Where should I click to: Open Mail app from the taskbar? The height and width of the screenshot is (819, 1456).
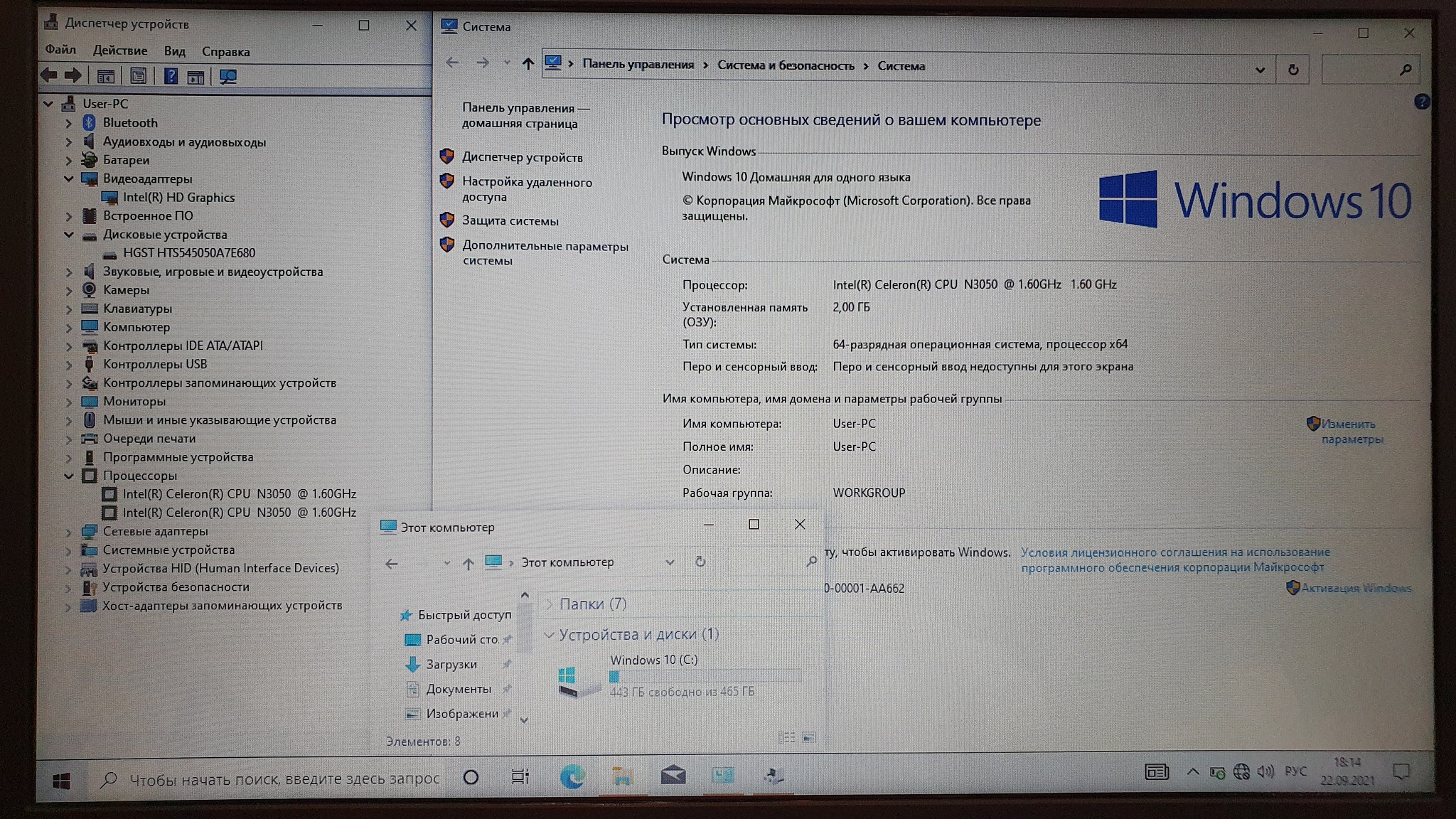(x=673, y=776)
